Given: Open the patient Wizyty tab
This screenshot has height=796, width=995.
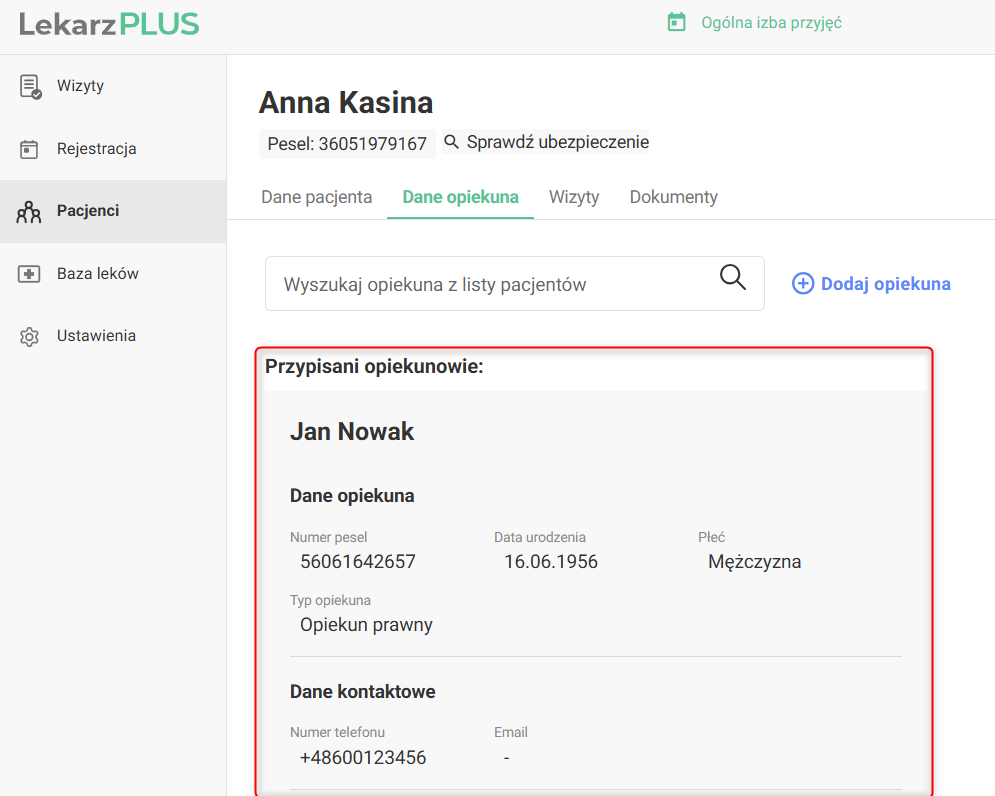Looking at the screenshot, I should pos(574,197).
